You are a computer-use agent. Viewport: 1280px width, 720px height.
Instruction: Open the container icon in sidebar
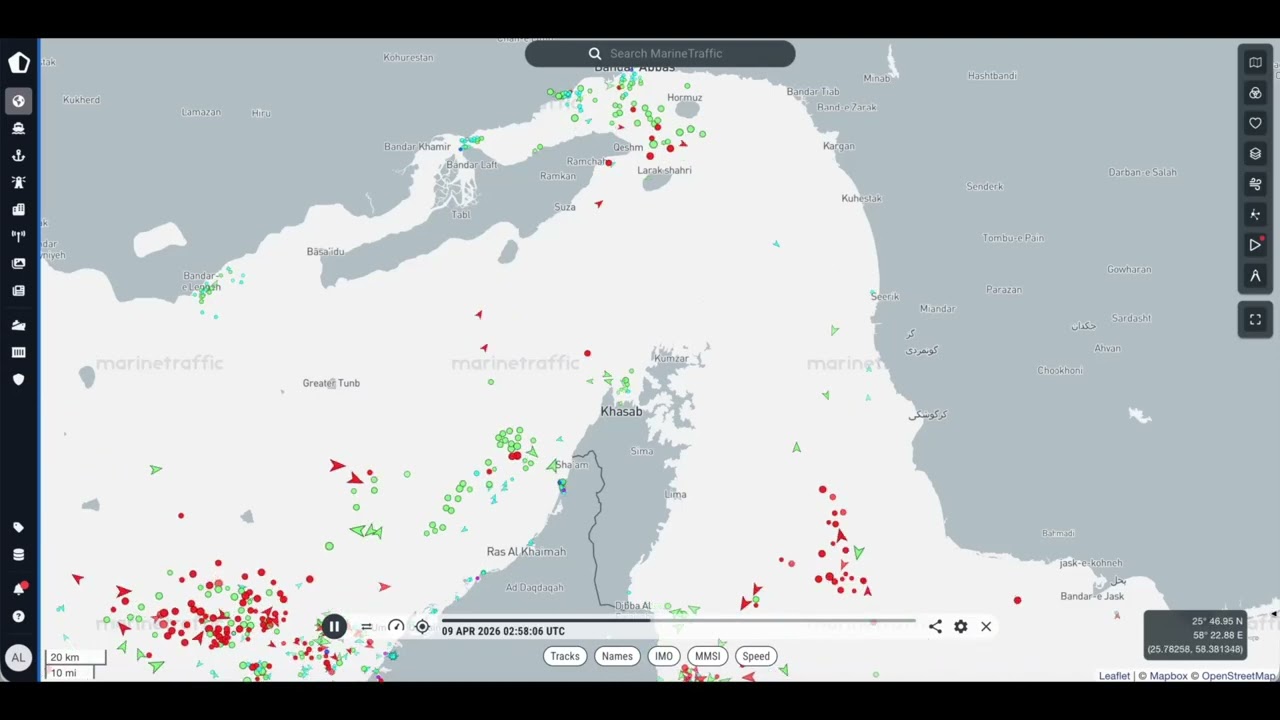point(18,352)
